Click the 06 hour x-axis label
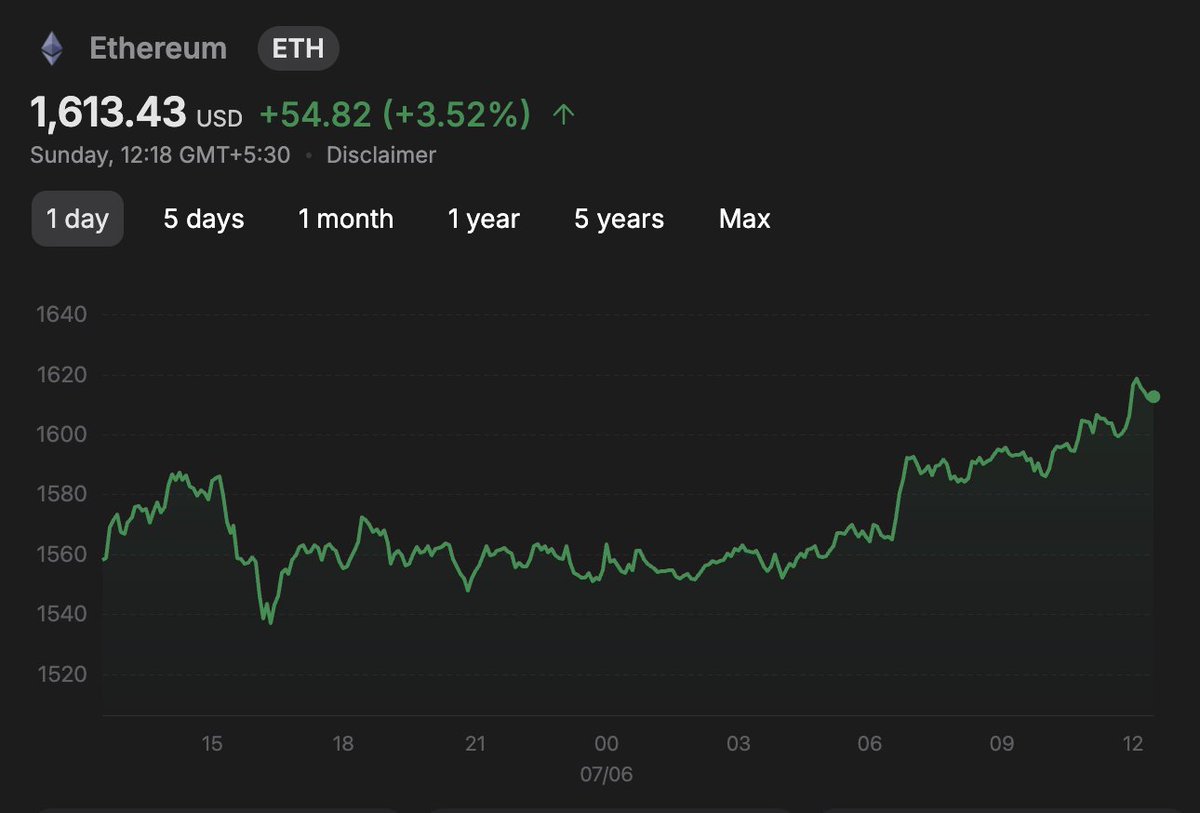Screen dimensions: 1200x813 pyautogui.click(x=870, y=743)
